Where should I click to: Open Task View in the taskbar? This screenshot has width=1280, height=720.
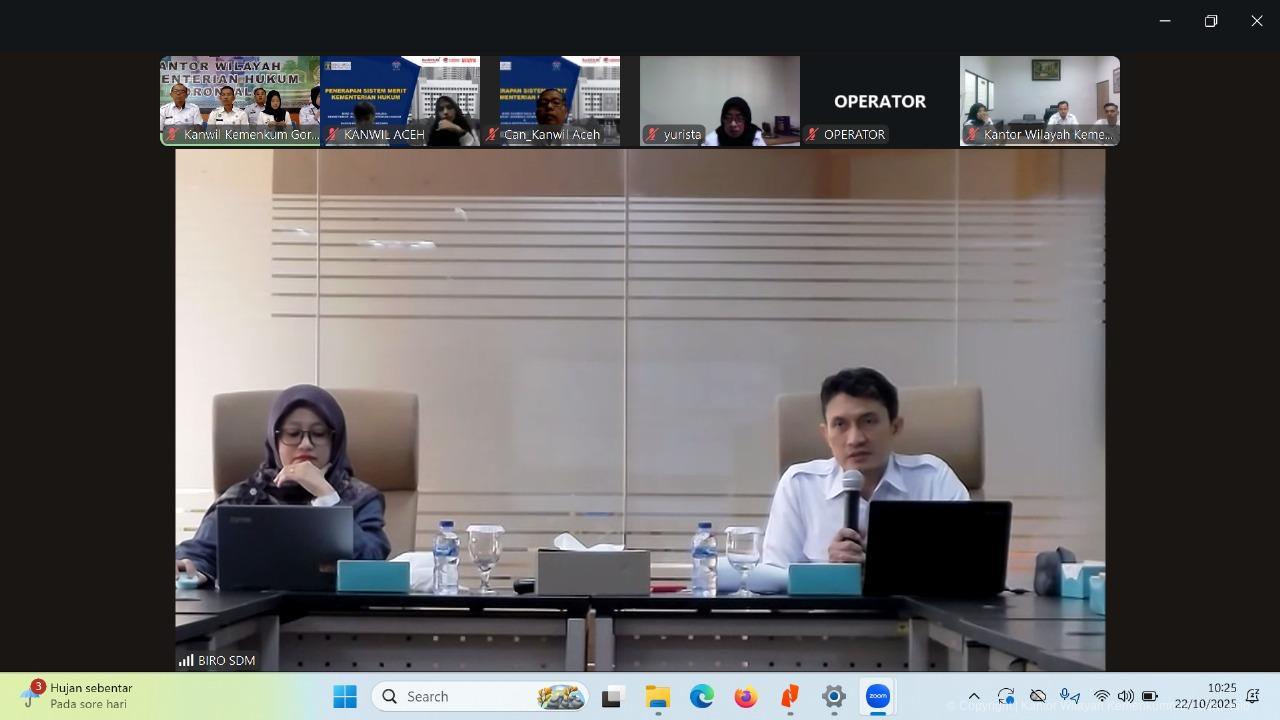612,696
